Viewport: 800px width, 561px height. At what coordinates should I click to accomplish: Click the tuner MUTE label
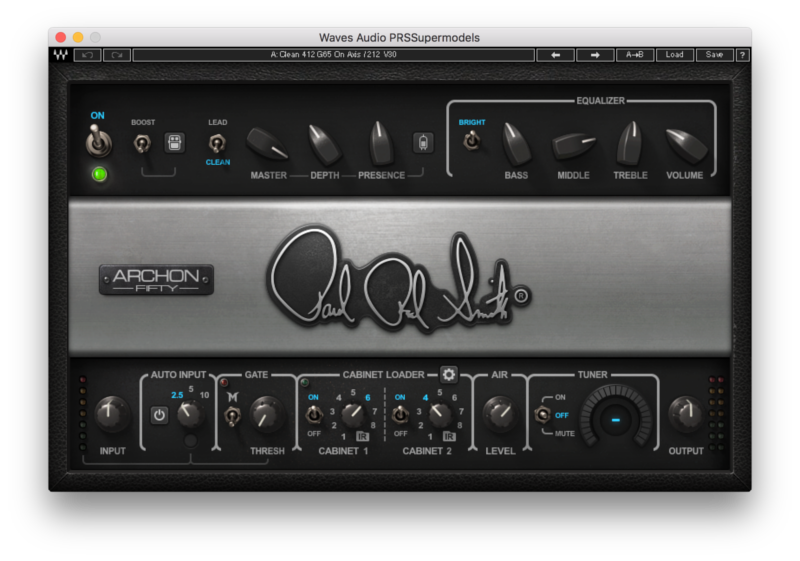pos(564,434)
